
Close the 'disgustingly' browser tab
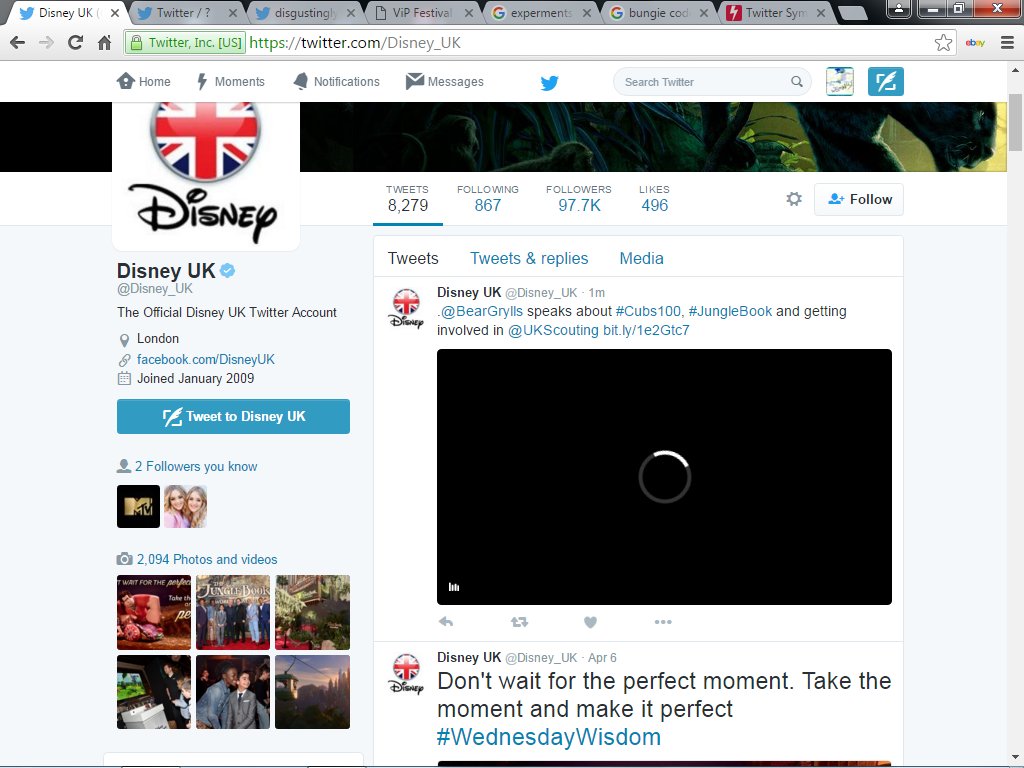pyautogui.click(x=351, y=12)
